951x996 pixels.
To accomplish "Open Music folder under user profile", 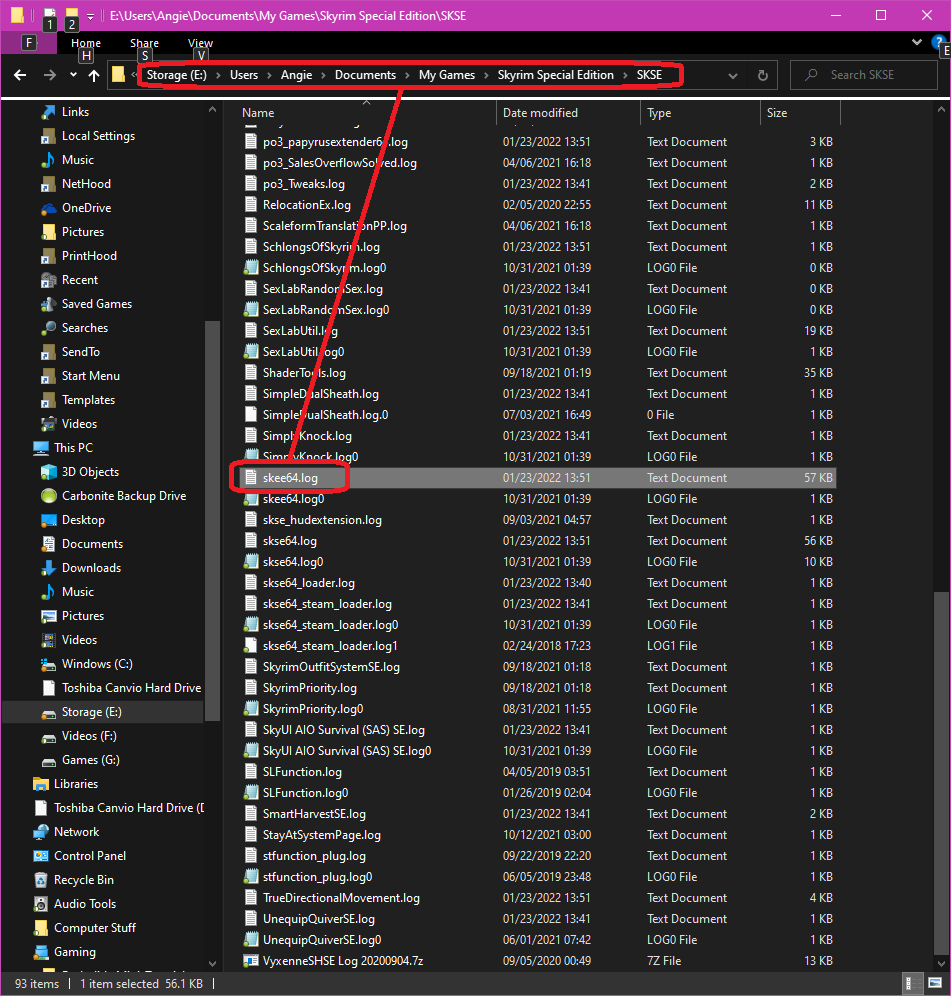I will pos(78,159).
